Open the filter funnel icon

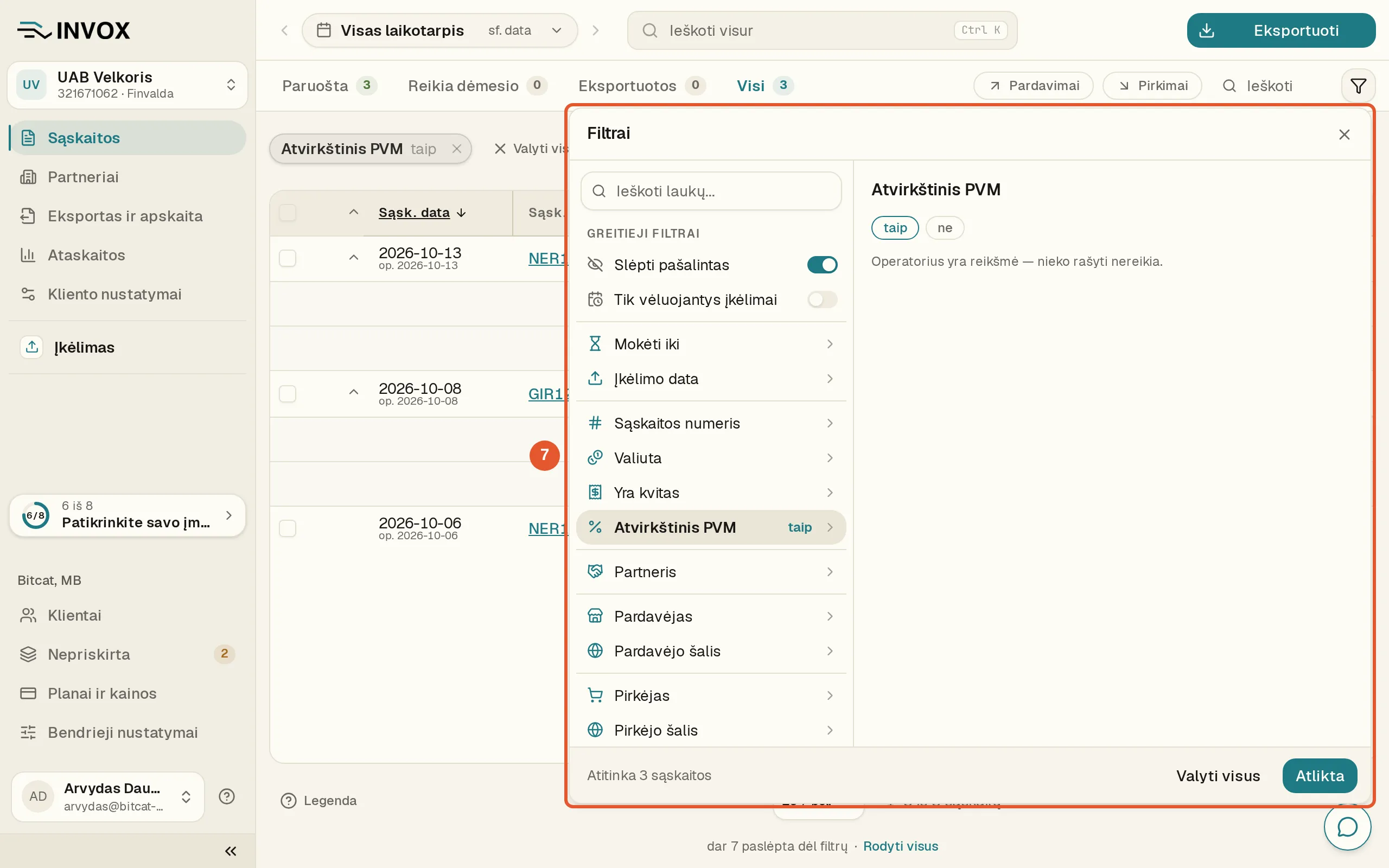[x=1358, y=86]
